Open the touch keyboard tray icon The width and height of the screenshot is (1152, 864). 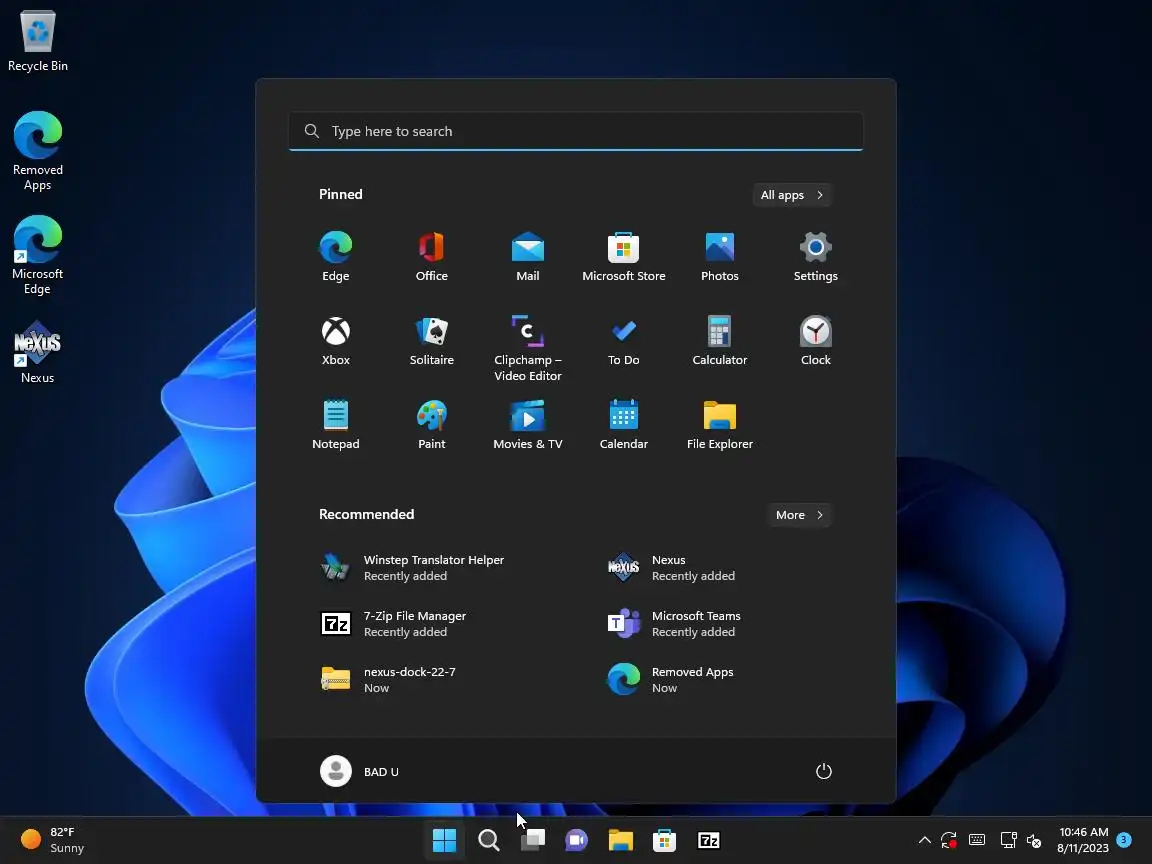point(977,840)
